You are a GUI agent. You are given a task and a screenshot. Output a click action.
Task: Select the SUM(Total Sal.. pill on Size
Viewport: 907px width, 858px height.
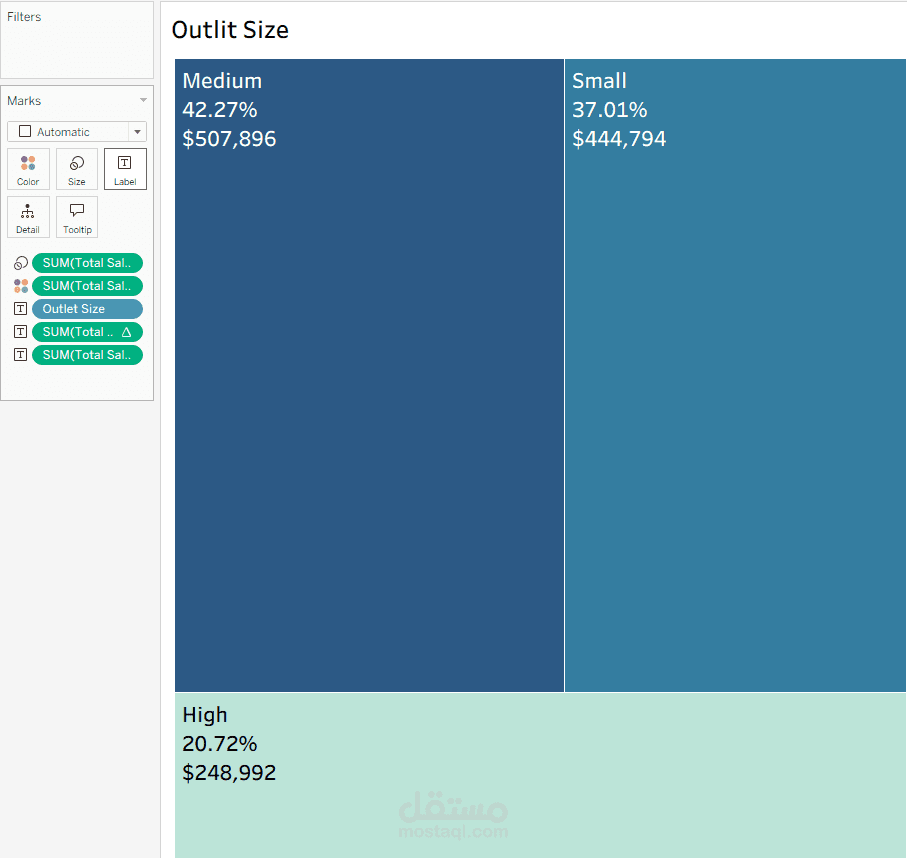click(87, 263)
